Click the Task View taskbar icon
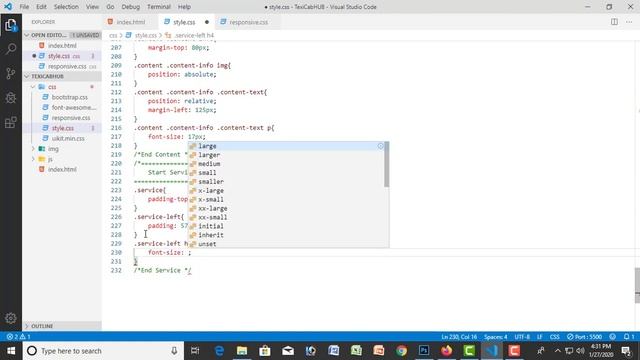 [195, 351]
